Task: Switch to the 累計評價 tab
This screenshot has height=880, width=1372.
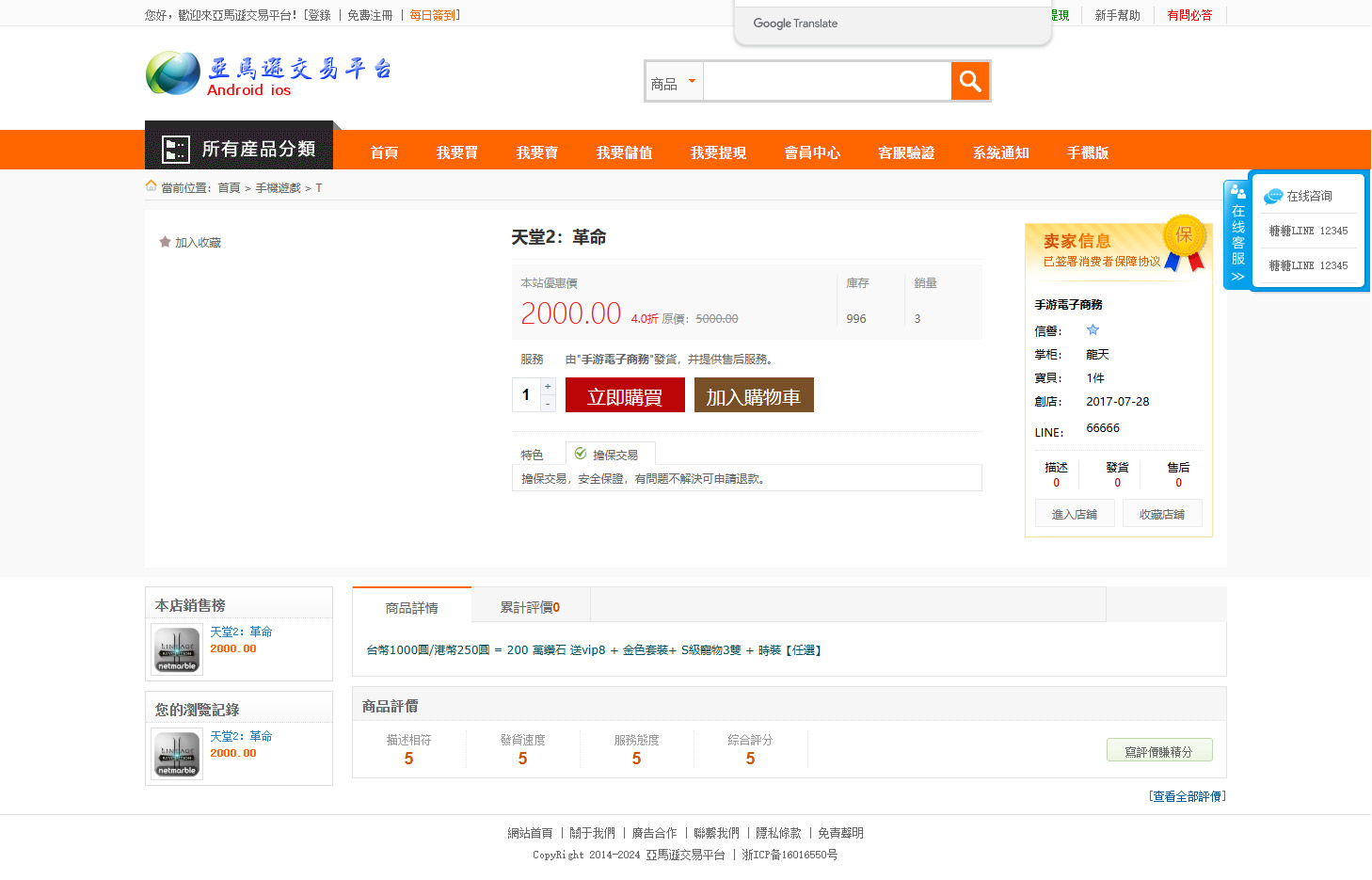Action: coord(530,607)
